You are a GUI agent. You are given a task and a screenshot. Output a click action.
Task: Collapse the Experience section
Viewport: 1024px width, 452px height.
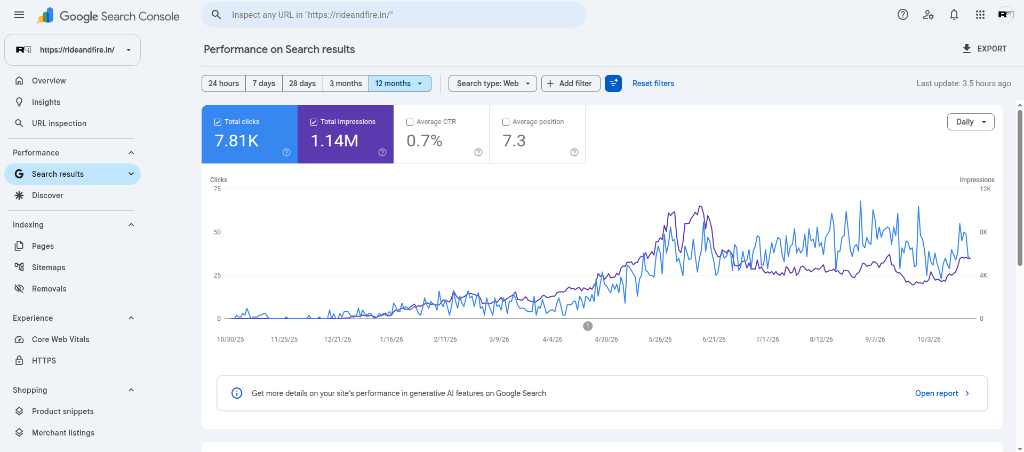point(131,318)
